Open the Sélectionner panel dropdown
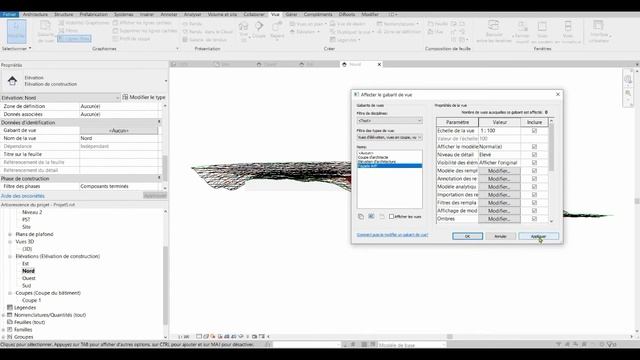This screenshot has width=640, height=360. 17,49
